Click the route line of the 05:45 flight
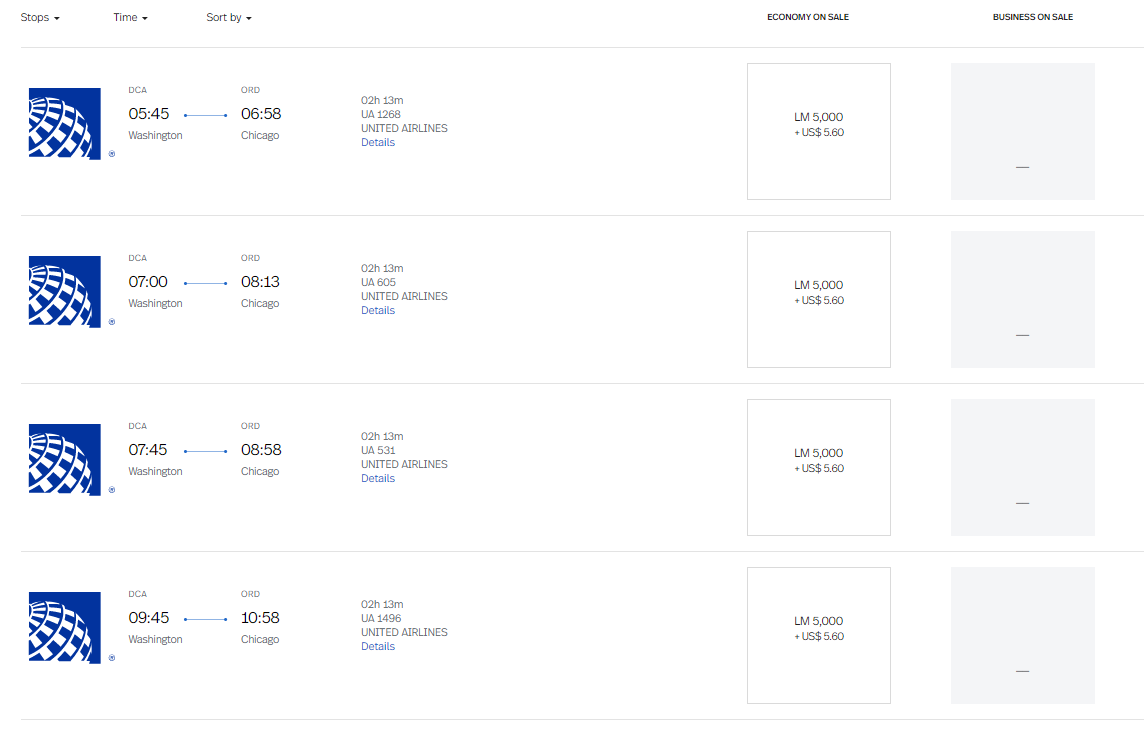The height and width of the screenshot is (730, 1144). coord(206,115)
